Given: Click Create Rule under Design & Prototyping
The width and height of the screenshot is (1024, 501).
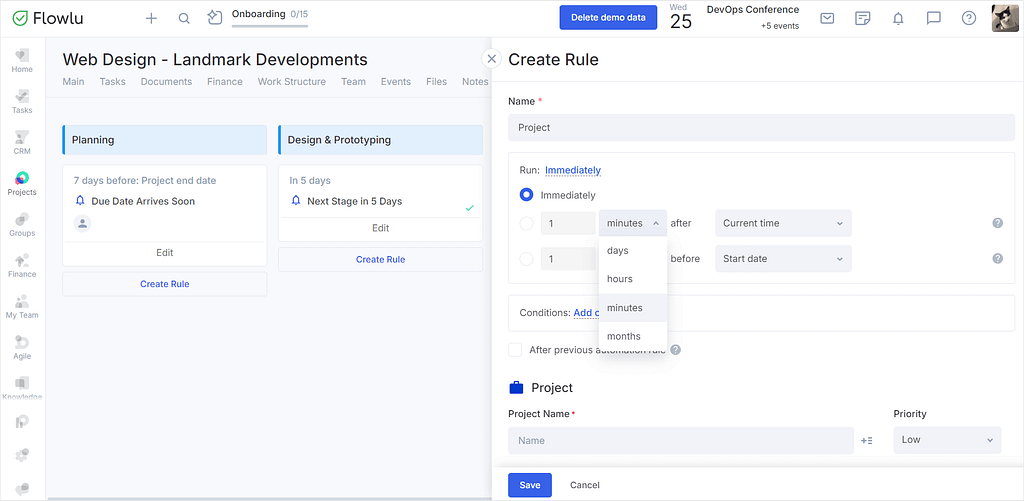Looking at the screenshot, I should pyautogui.click(x=381, y=259).
